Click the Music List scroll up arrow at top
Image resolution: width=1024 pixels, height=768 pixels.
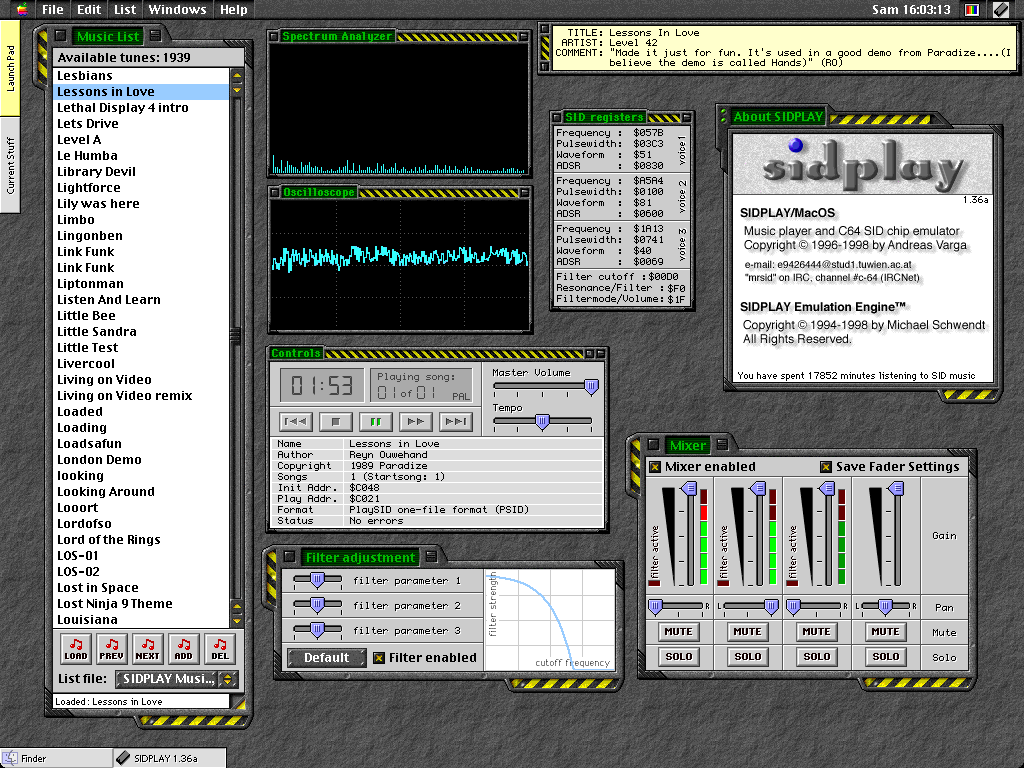[x=237, y=76]
